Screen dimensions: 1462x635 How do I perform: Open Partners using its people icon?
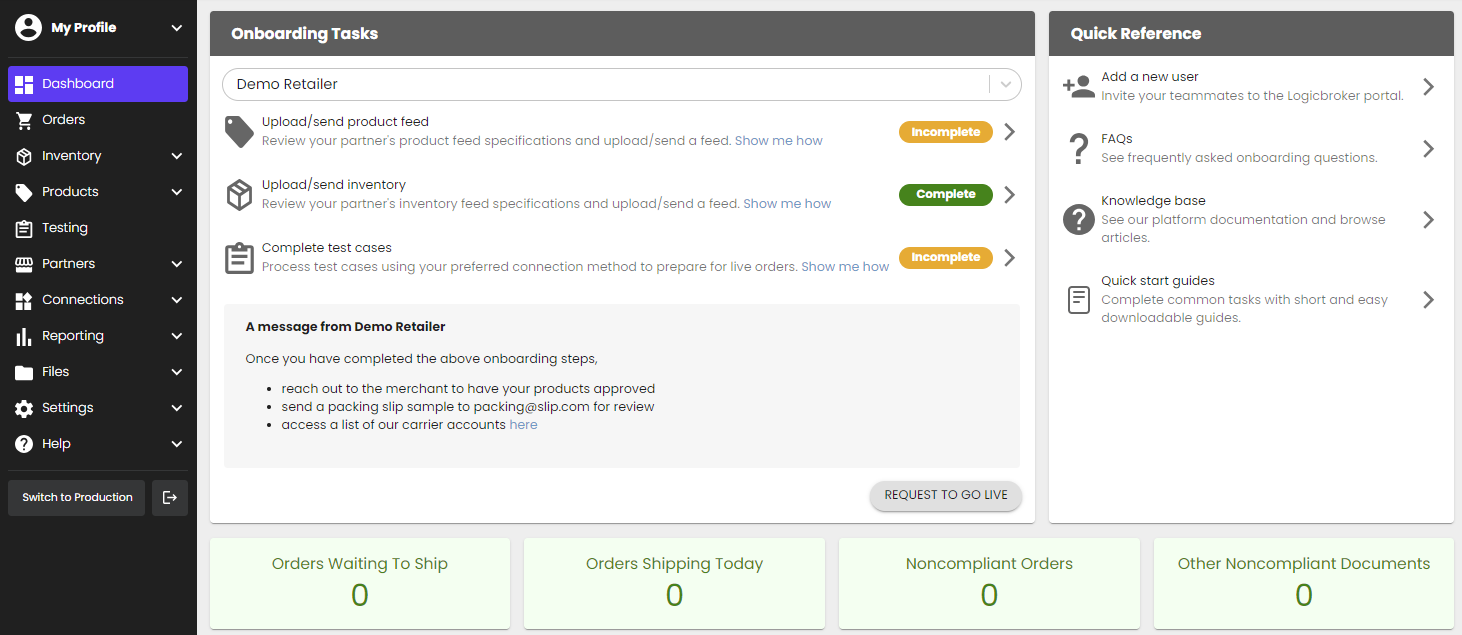(25, 263)
